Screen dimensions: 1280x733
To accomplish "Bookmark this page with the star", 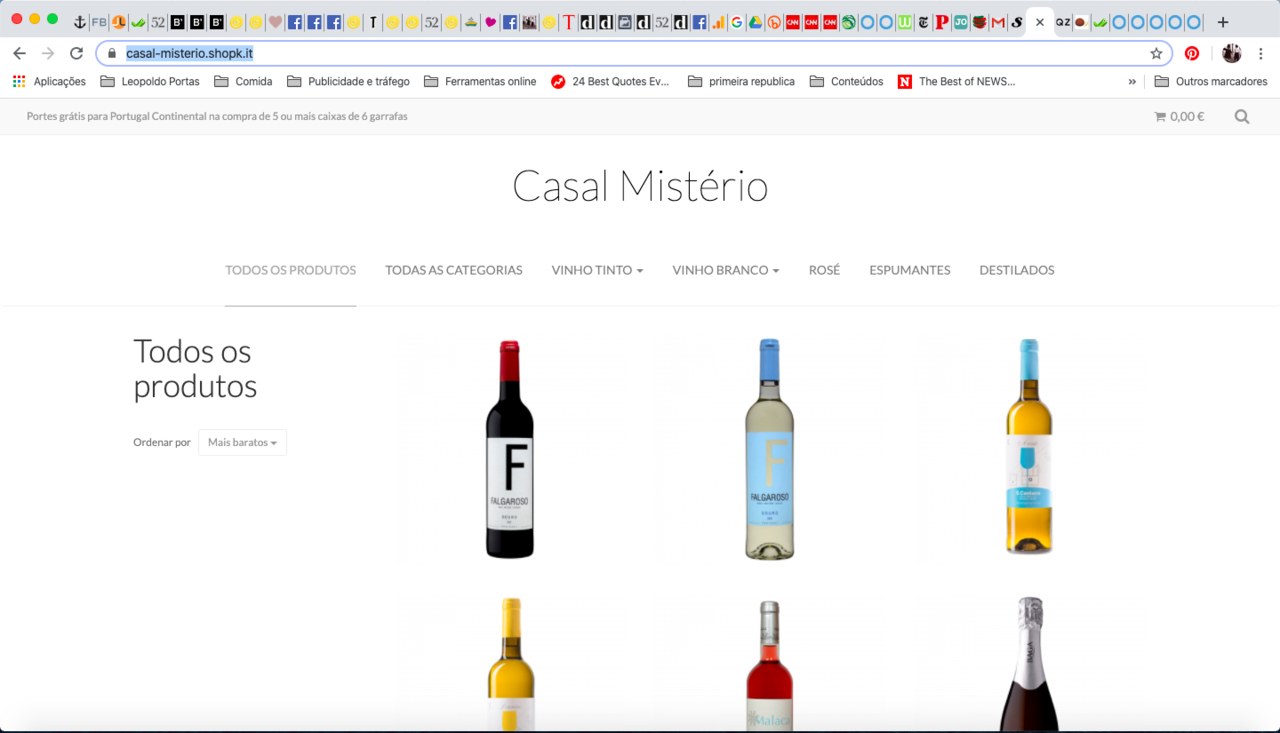I will [x=1156, y=53].
